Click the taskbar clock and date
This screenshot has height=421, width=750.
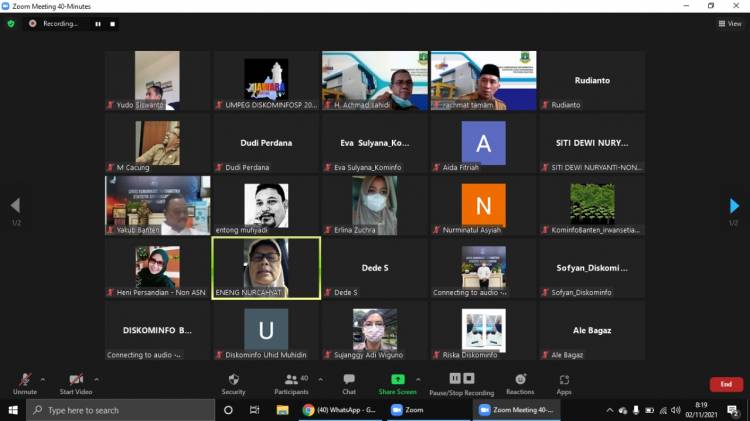701,410
